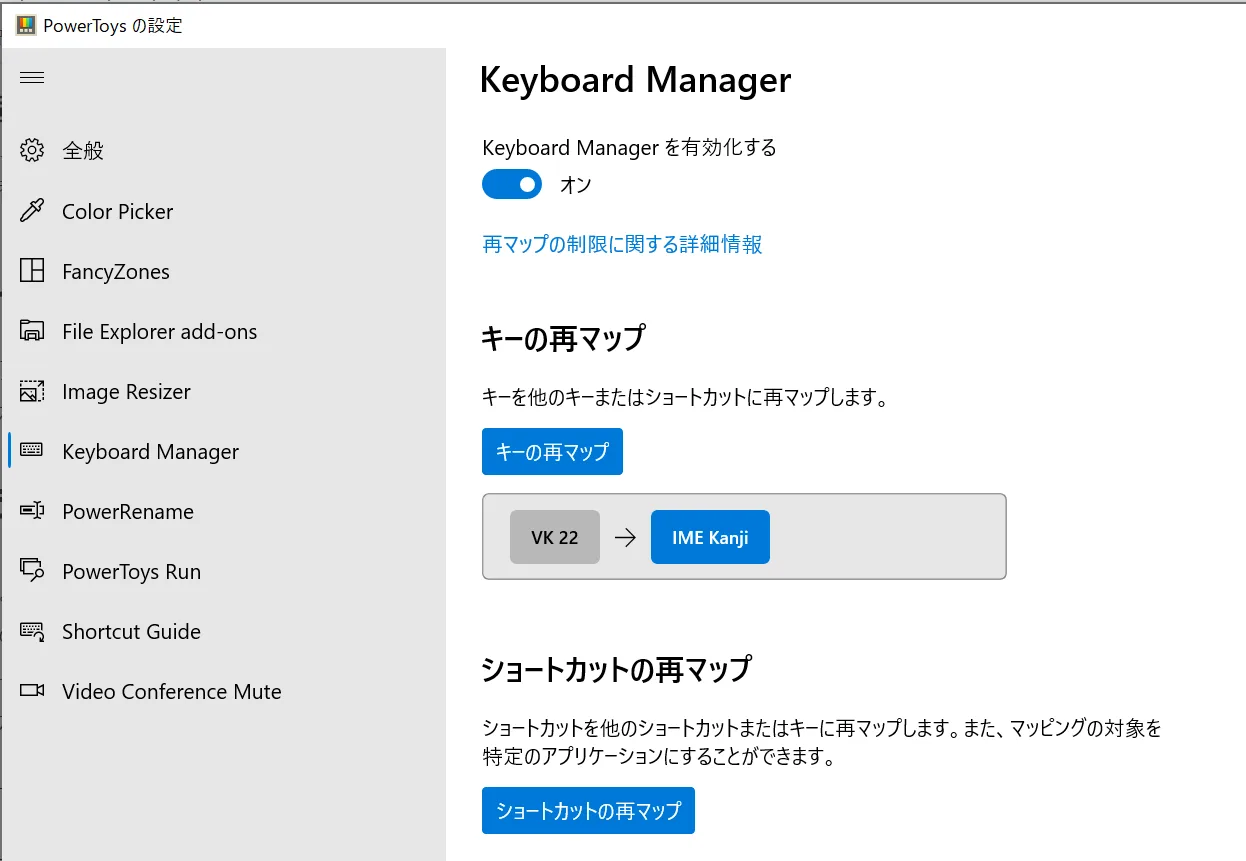Click the Keyboard Manager keyboard icon
Viewport: 1246px width, 861px height.
32,451
